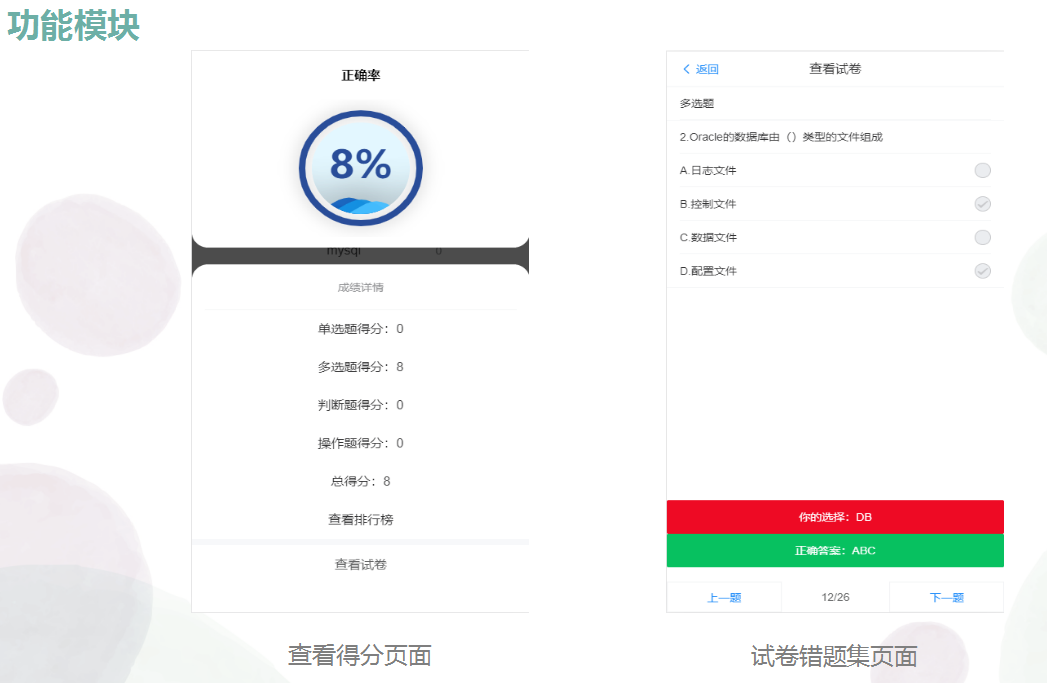Click the 功能模块 heading
The height and width of the screenshot is (683, 1047).
click(x=74, y=26)
